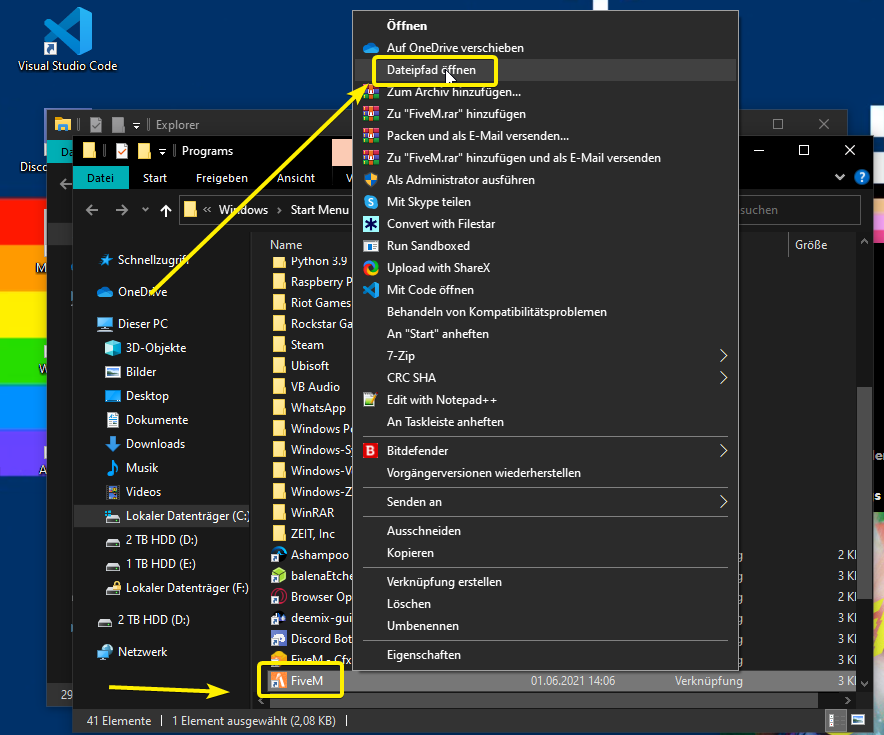The width and height of the screenshot is (884, 735).
Task: Open the Downloads folder in sidebar
Action: pos(155,444)
